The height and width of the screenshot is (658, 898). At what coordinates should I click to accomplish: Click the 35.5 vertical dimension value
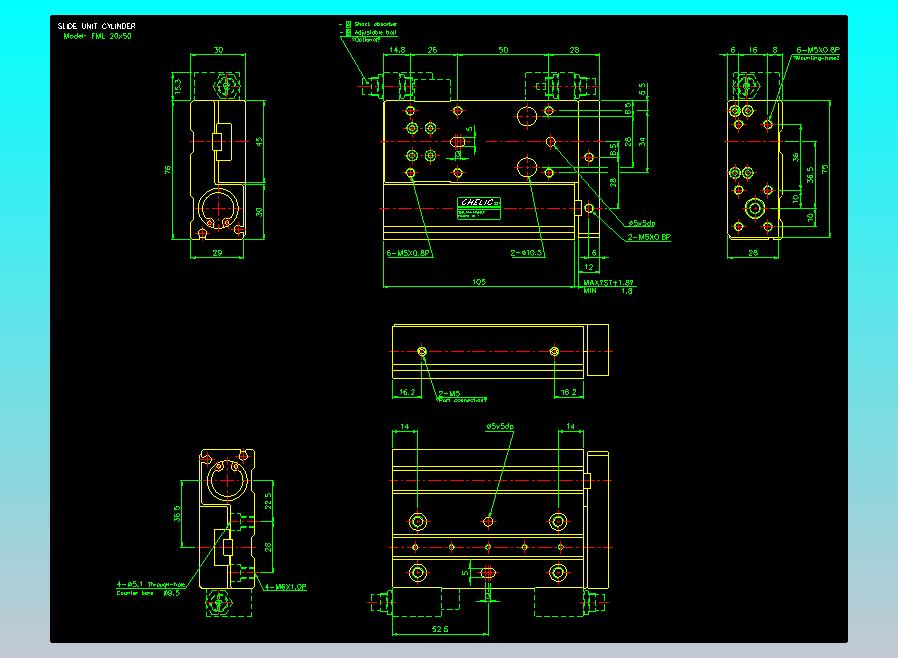pos(177,513)
